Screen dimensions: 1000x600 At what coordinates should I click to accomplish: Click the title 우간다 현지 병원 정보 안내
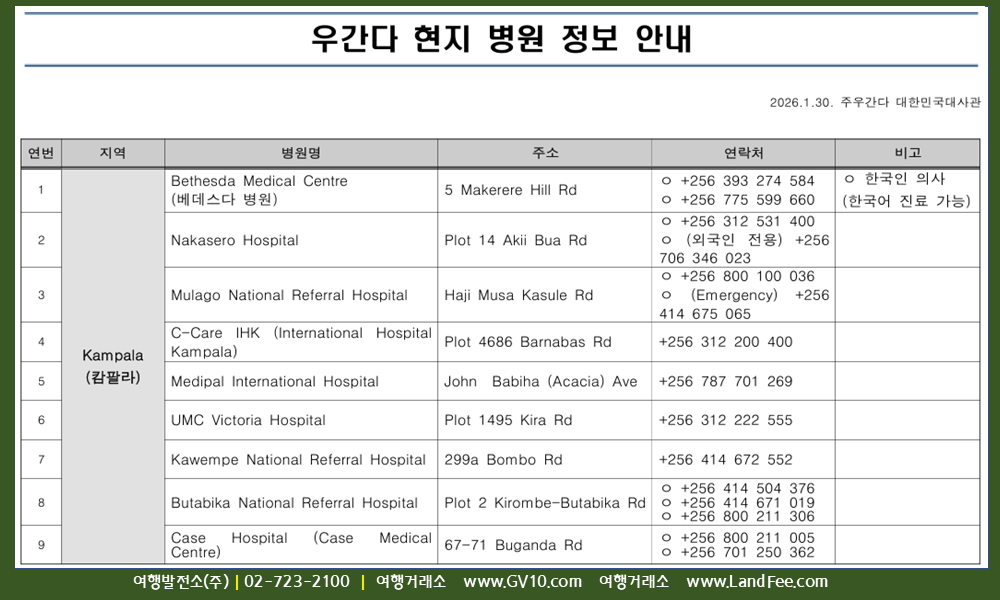[500, 40]
